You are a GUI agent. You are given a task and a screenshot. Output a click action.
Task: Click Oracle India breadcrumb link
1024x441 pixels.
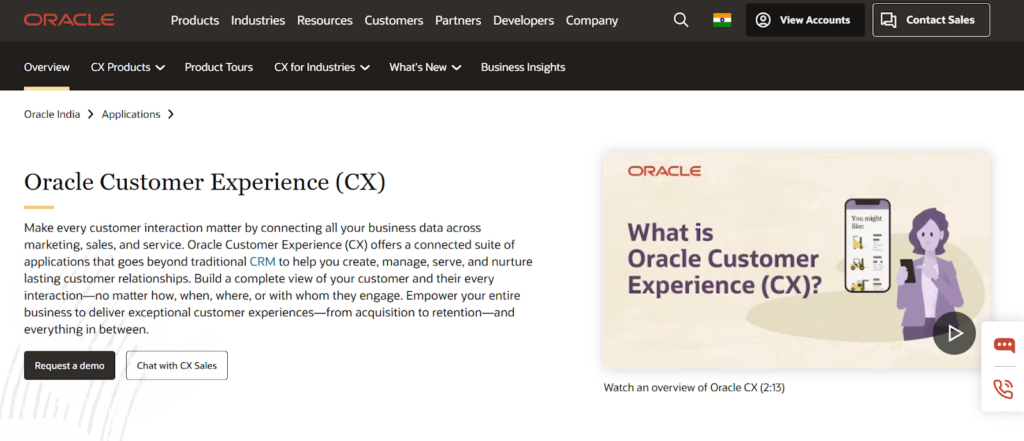point(52,114)
